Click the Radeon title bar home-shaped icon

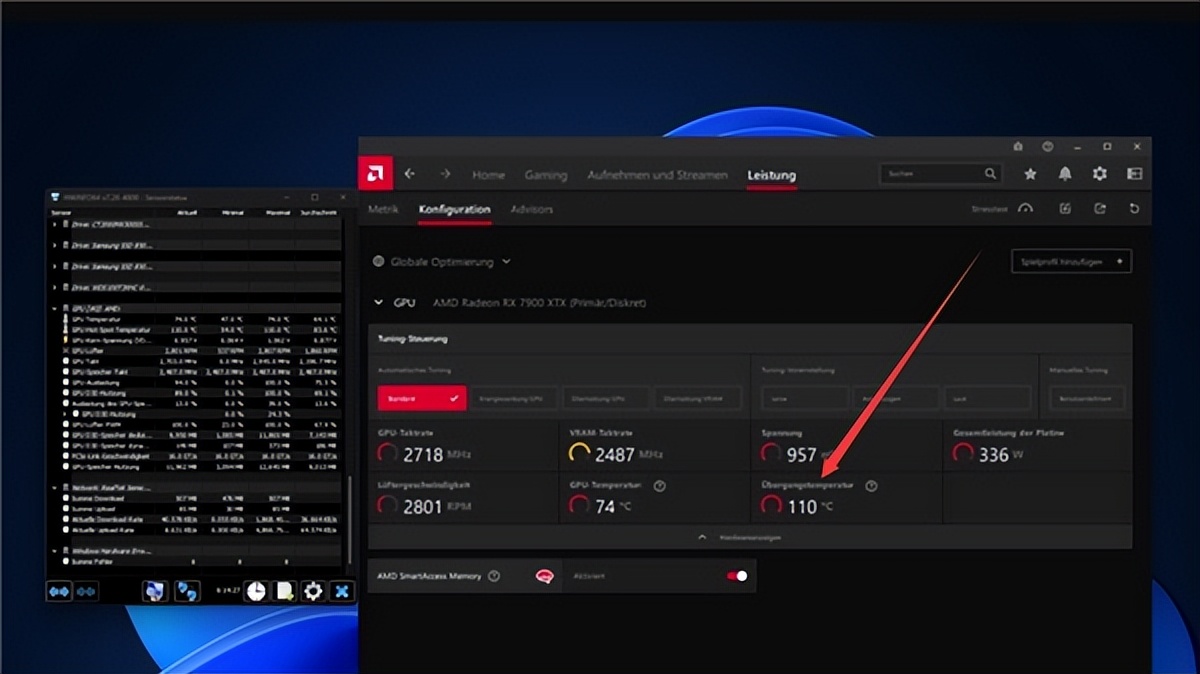click(x=1017, y=146)
